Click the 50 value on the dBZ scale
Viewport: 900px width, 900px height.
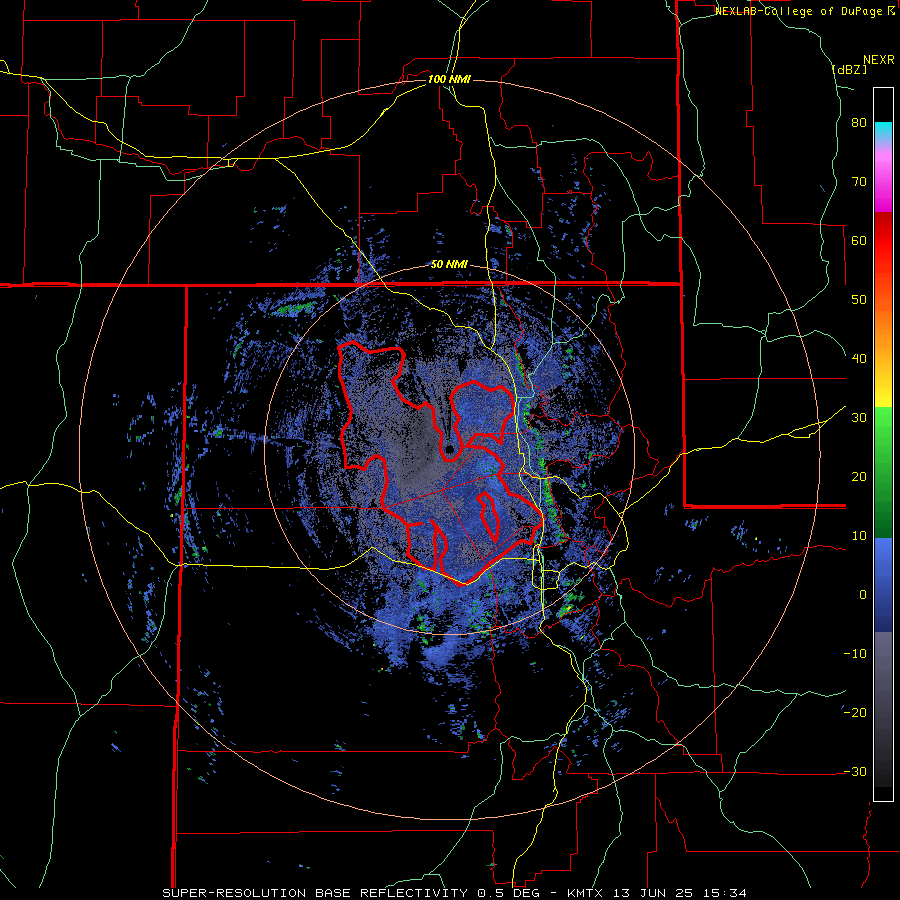pyautogui.click(x=859, y=300)
